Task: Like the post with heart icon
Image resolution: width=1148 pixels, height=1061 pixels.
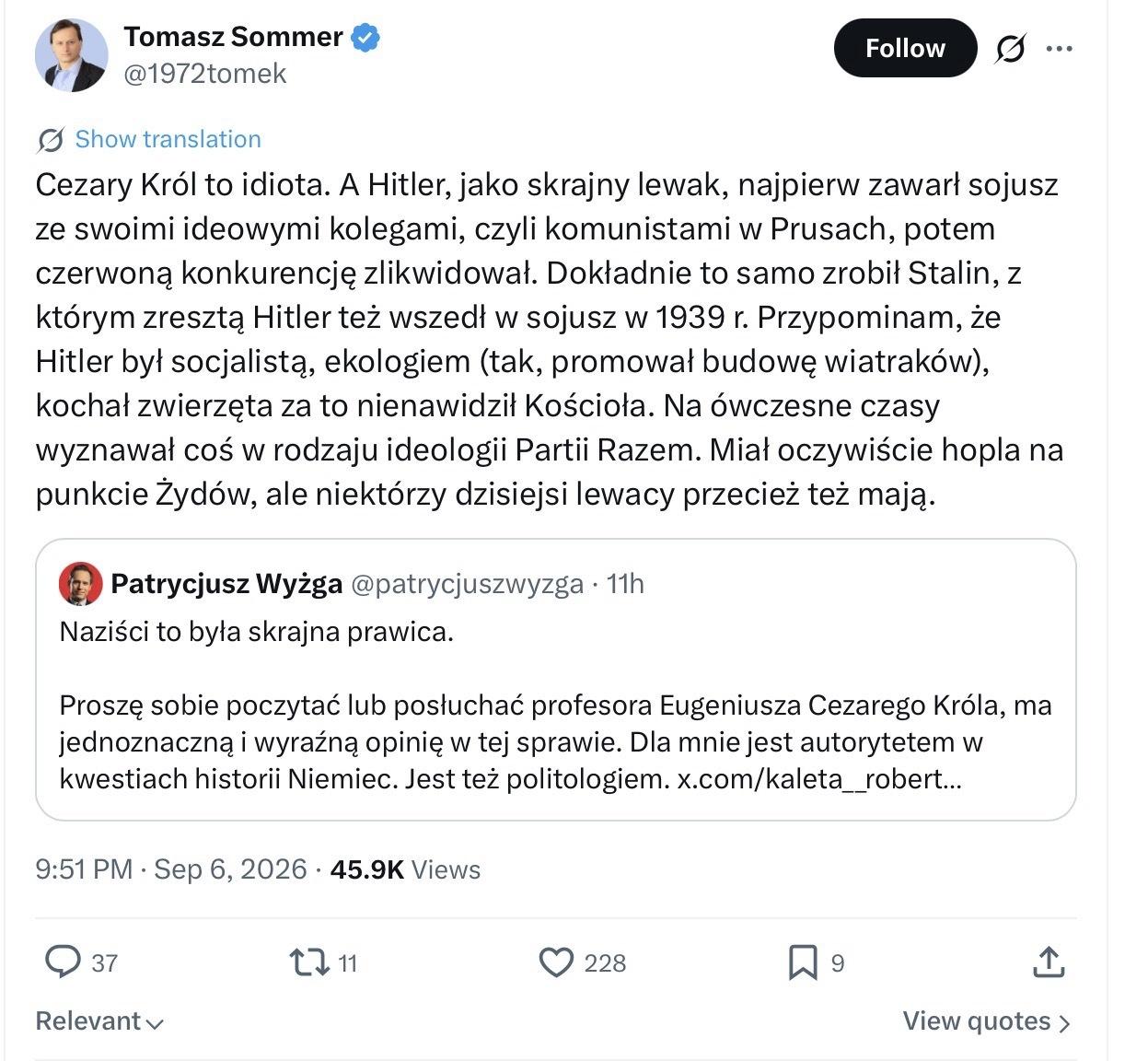Action: point(556,962)
